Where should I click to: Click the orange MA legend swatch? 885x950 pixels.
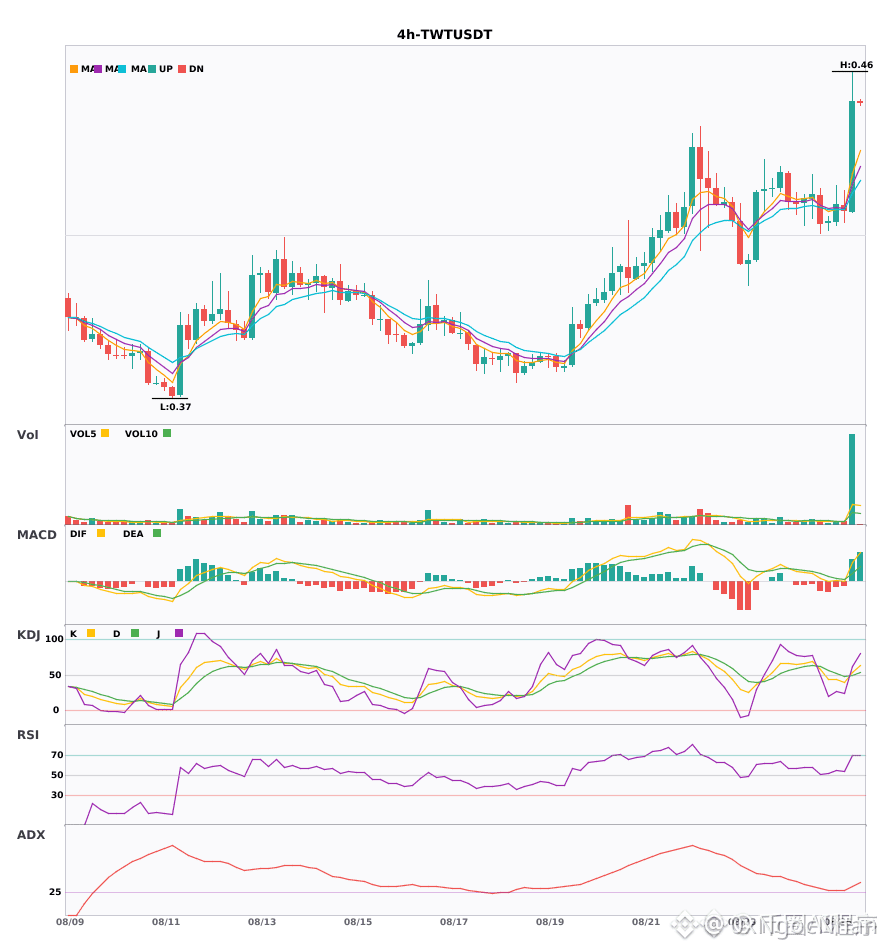click(74, 69)
